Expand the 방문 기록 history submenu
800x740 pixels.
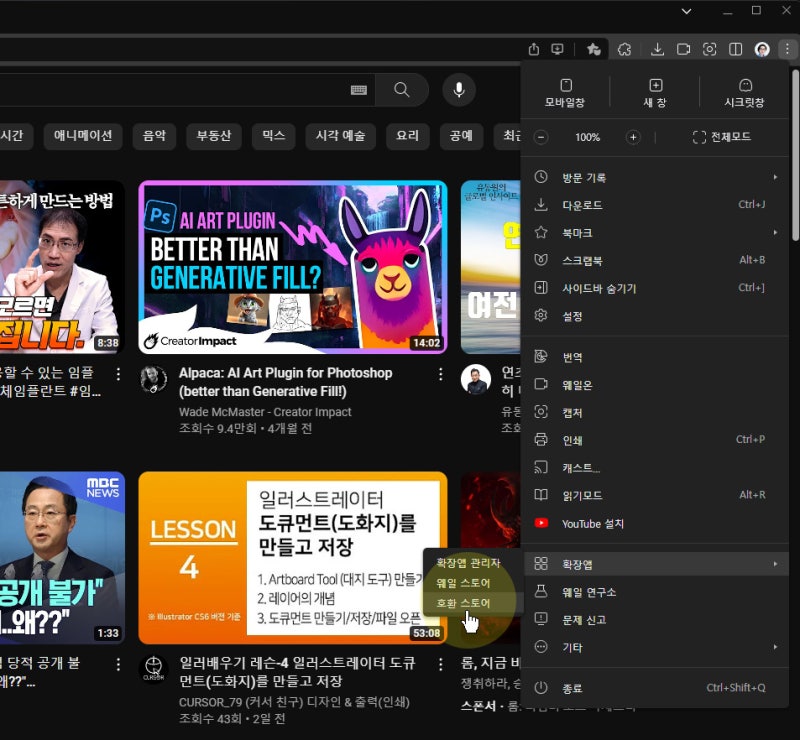(655, 177)
